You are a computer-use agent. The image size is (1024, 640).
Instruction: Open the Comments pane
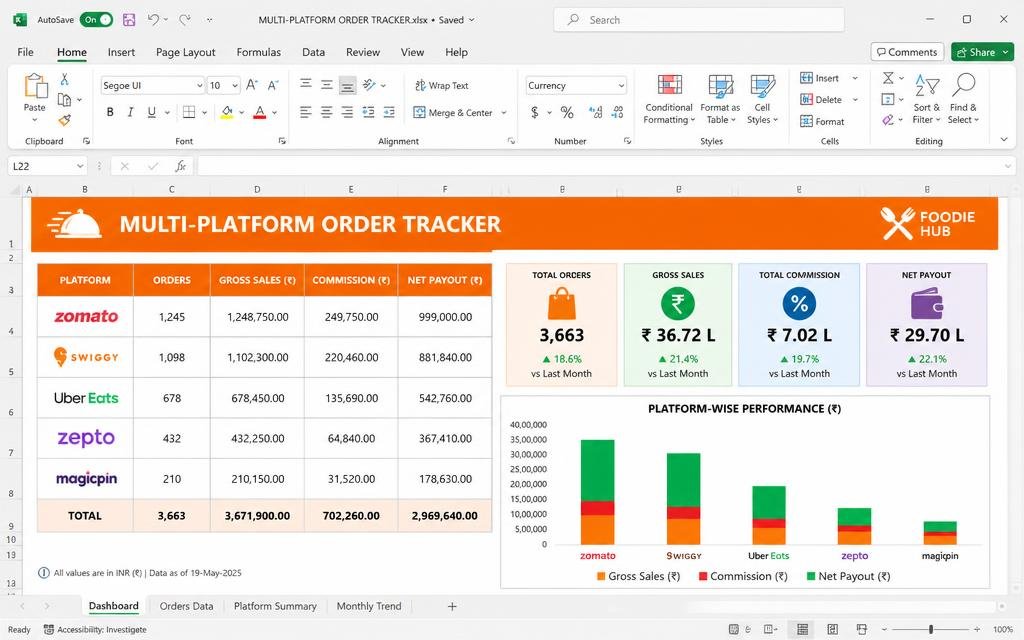(907, 52)
